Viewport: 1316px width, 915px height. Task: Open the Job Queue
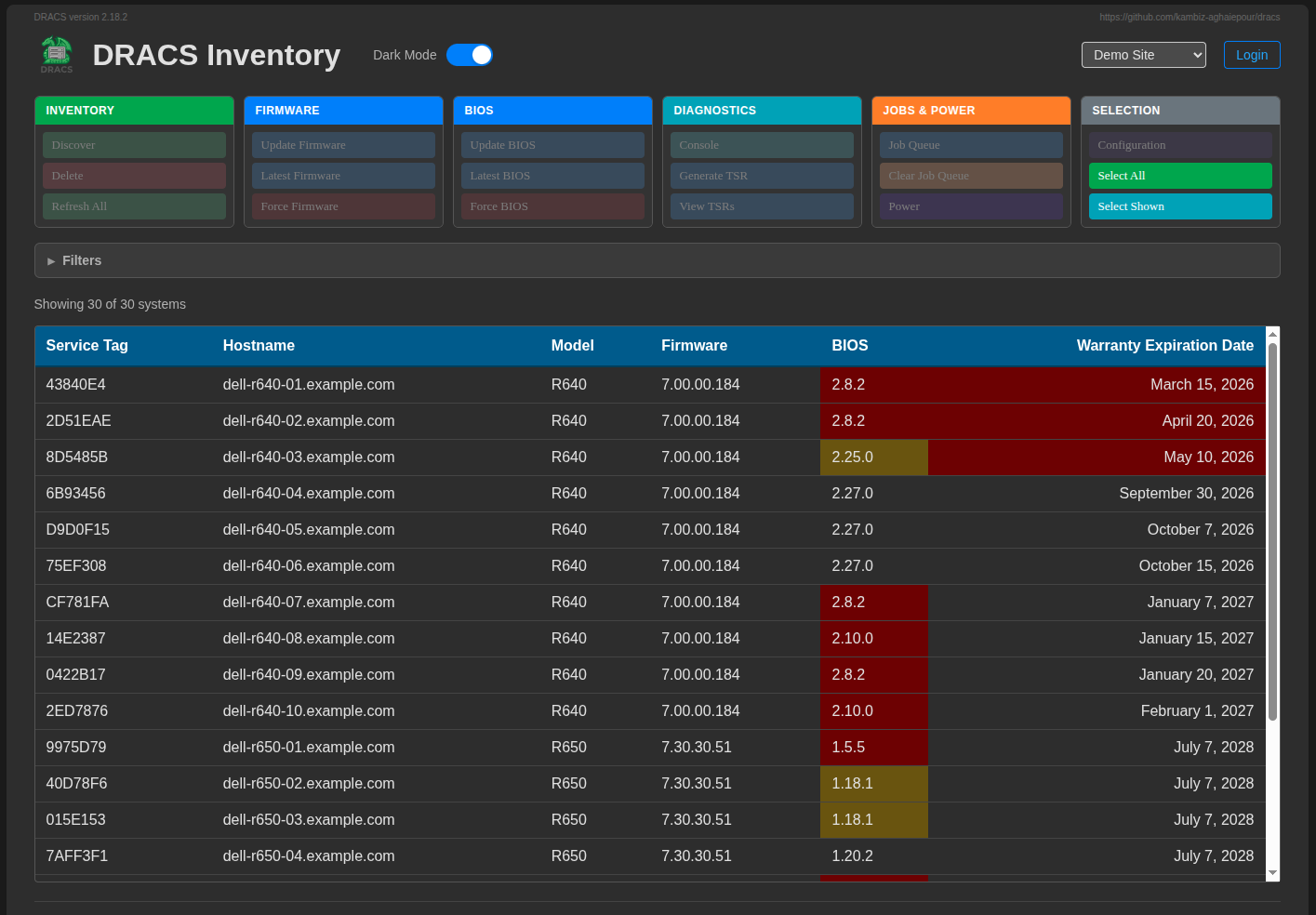(x=971, y=145)
